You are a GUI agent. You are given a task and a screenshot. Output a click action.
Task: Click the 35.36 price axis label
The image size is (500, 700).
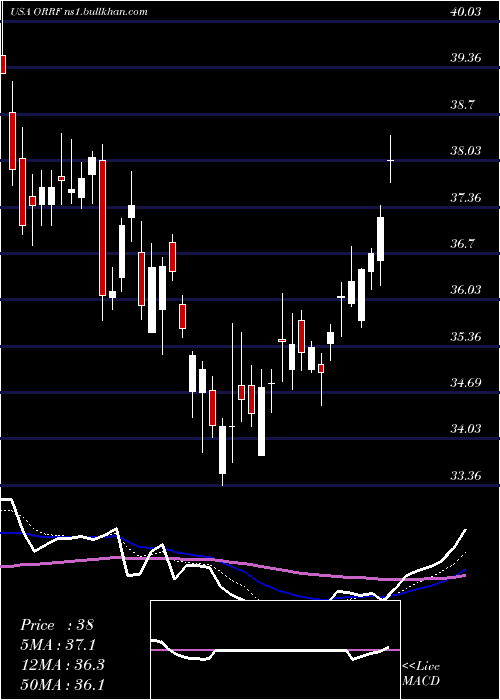coord(466,336)
